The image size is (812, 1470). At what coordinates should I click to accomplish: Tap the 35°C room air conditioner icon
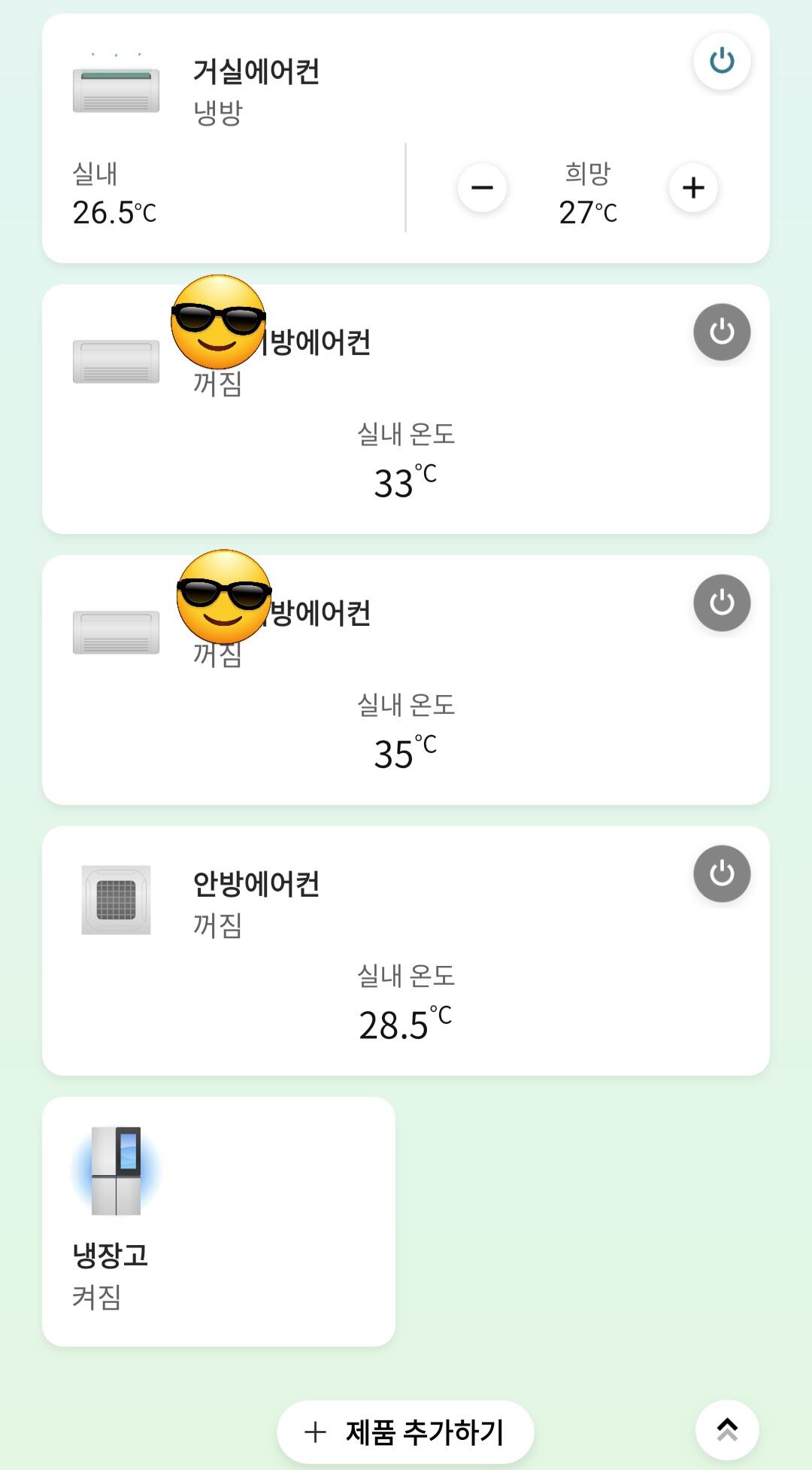[x=116, y=632]
